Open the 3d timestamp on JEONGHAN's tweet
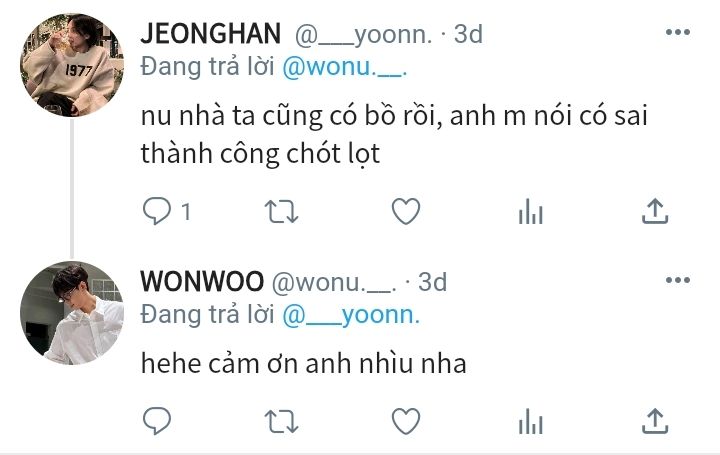Viewport: 720px width, 455px height. point(468,34)
